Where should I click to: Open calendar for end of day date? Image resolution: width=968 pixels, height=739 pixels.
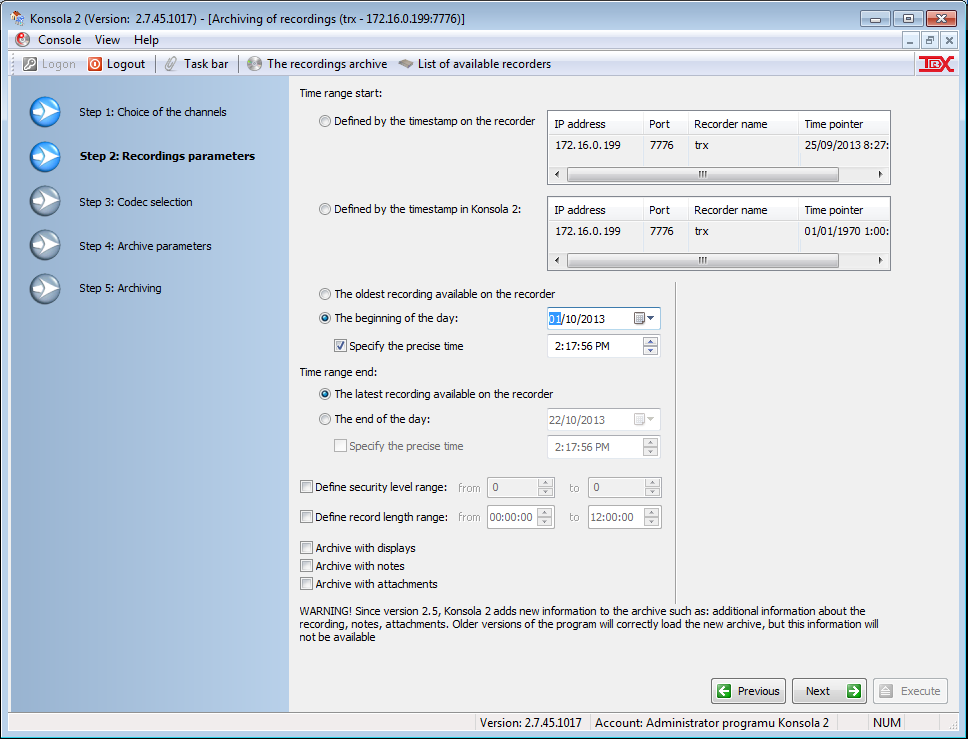(645, 420)
